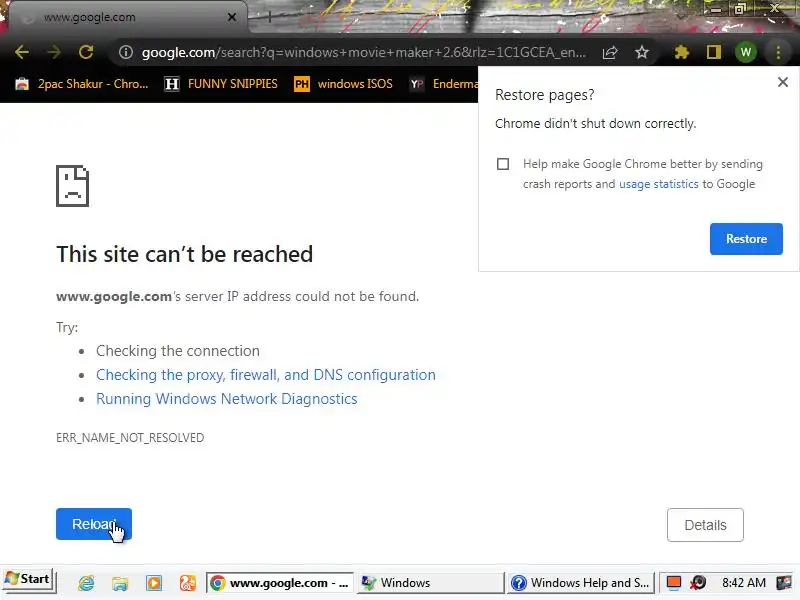800x600 pixels.
Task: Dismiss the Restore pages popup
Action: [x=783, y=82]
